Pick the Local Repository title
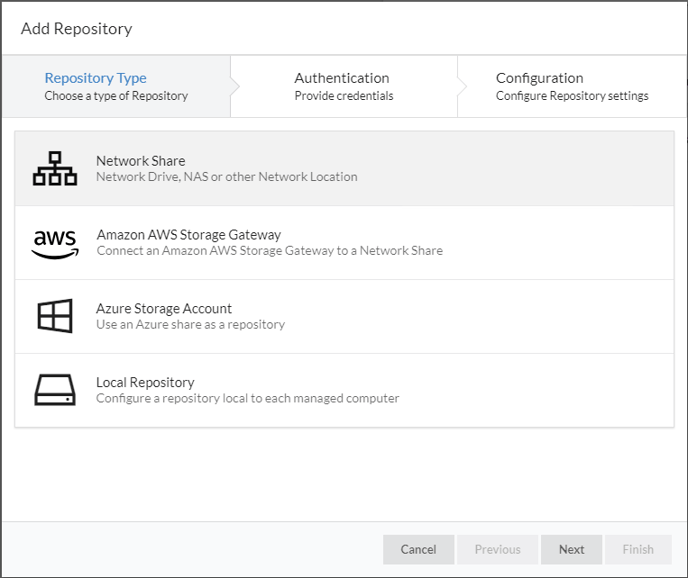 point(145,382)
